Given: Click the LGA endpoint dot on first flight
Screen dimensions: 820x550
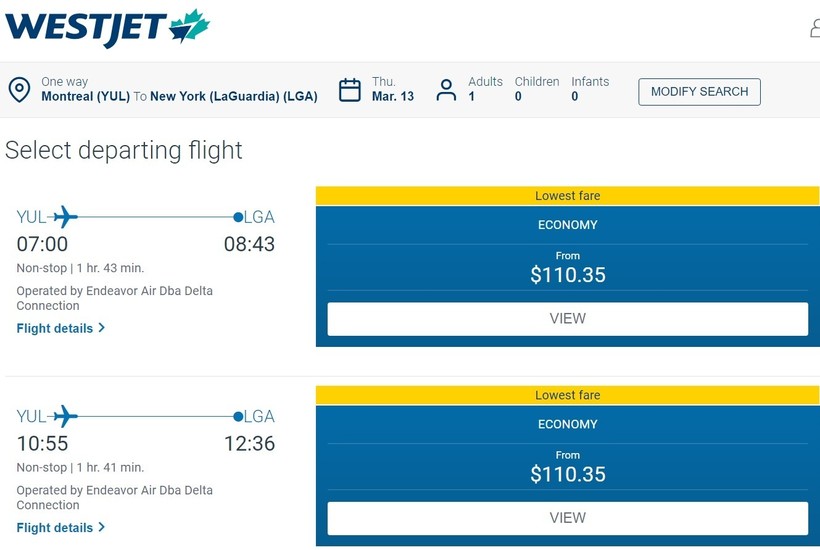Looking at the screenshot, I should (238, 217).
